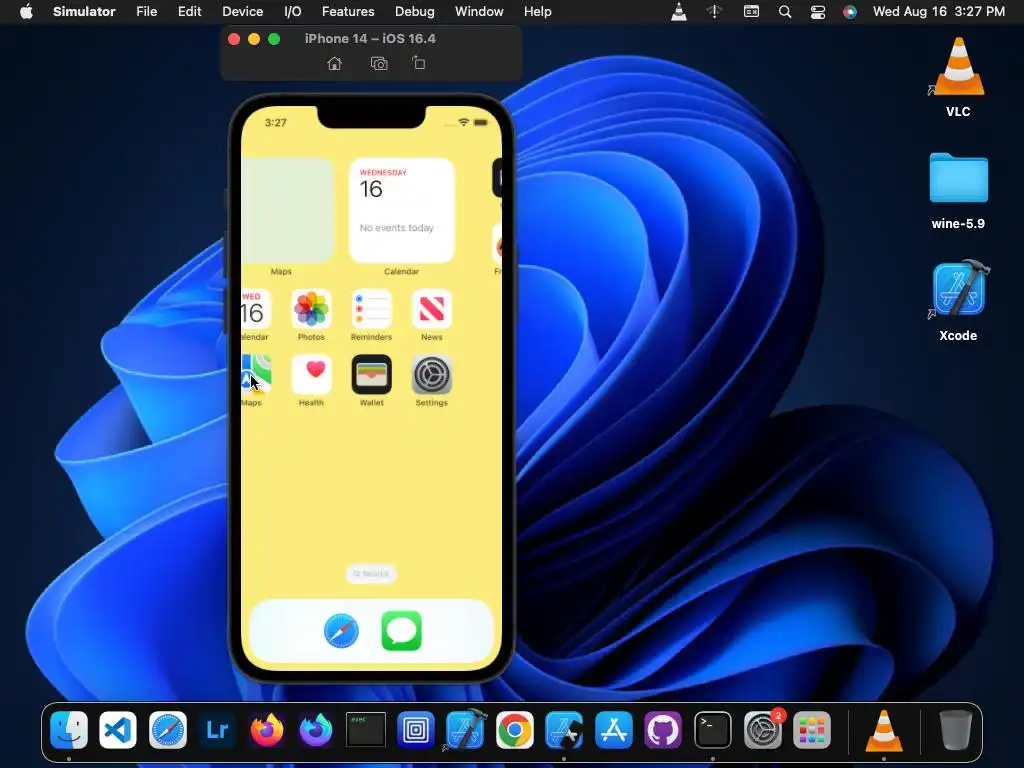This screenshot has width=1024, height=768.
Task: Launch Safari from the iPhone dock
Action: [x=342, y=631]
